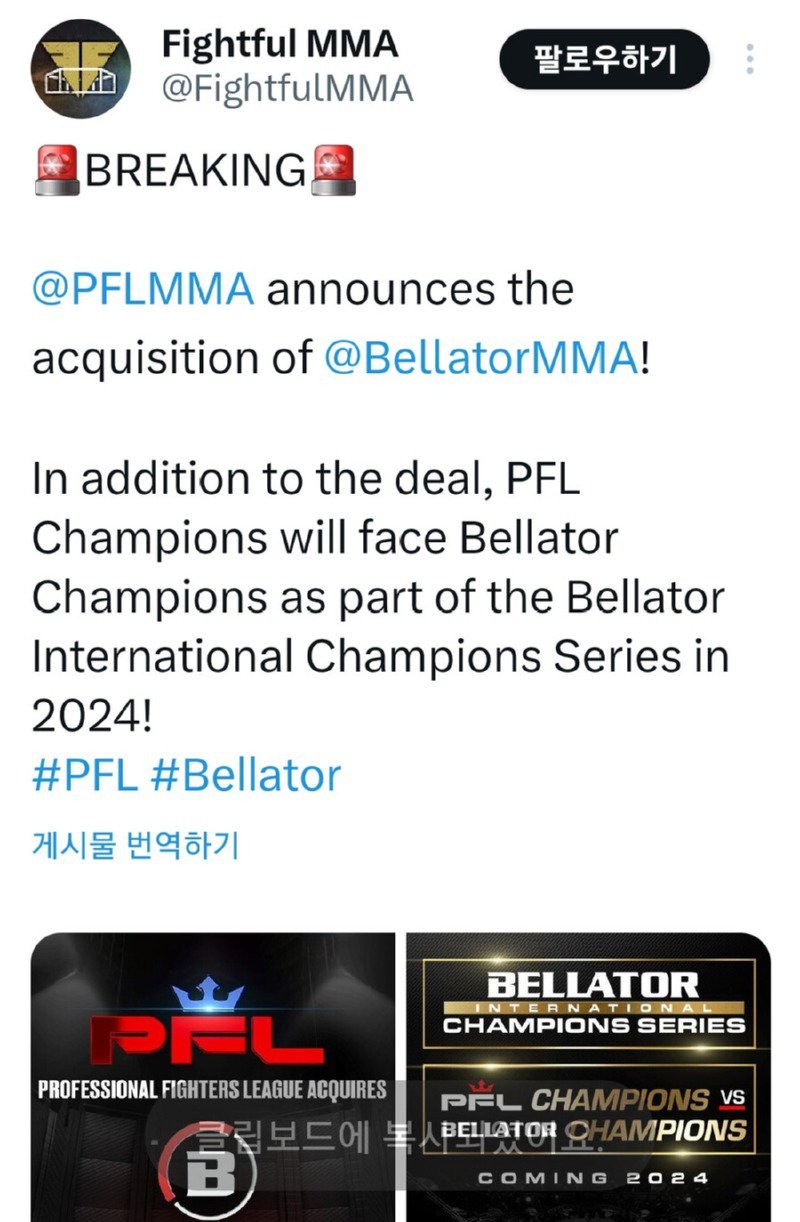800x1222 pixels.
Task: Click 게시물 번역하기 to translate post
Action: (135, 847)
